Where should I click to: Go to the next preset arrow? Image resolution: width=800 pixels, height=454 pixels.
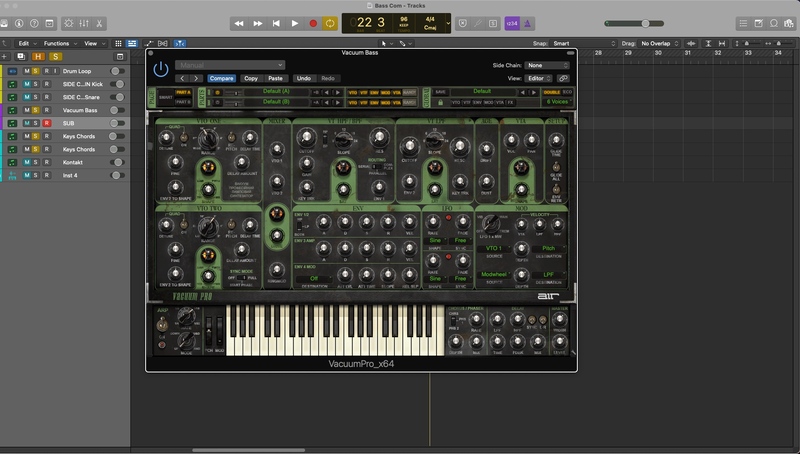pos(196,78)
